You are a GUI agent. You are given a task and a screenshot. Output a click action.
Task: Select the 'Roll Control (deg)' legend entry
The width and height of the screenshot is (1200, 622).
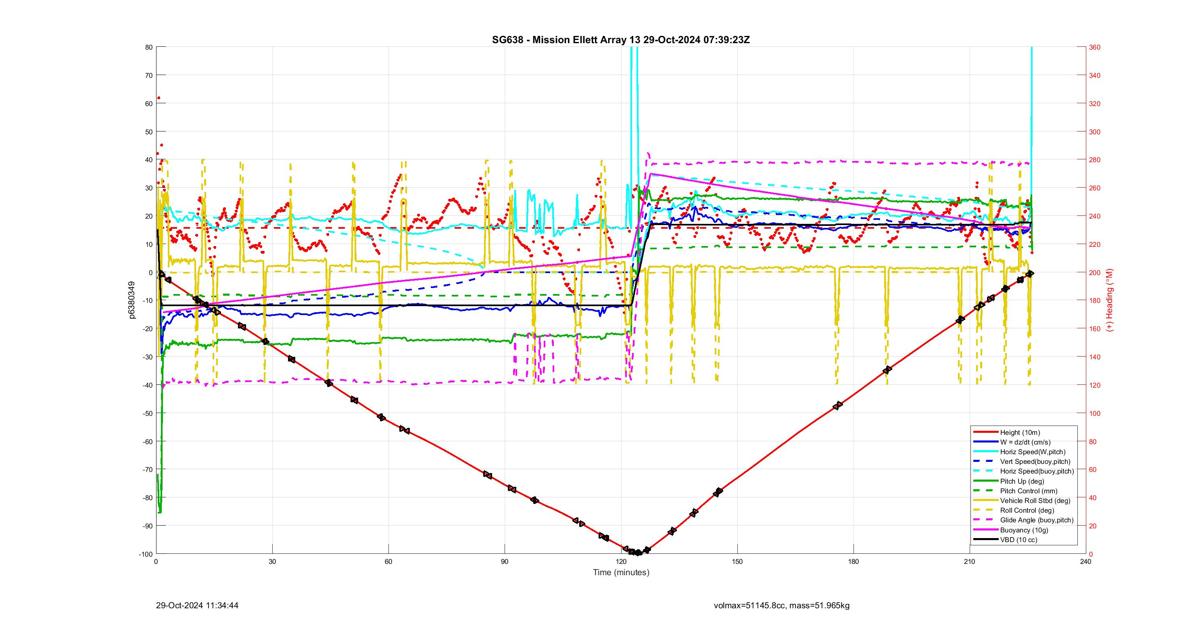(1024, 510)
